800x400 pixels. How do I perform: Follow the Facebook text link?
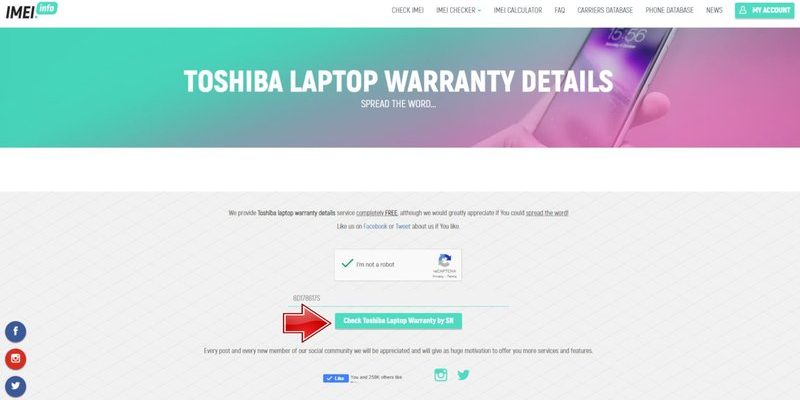click(x=375, y=226)
